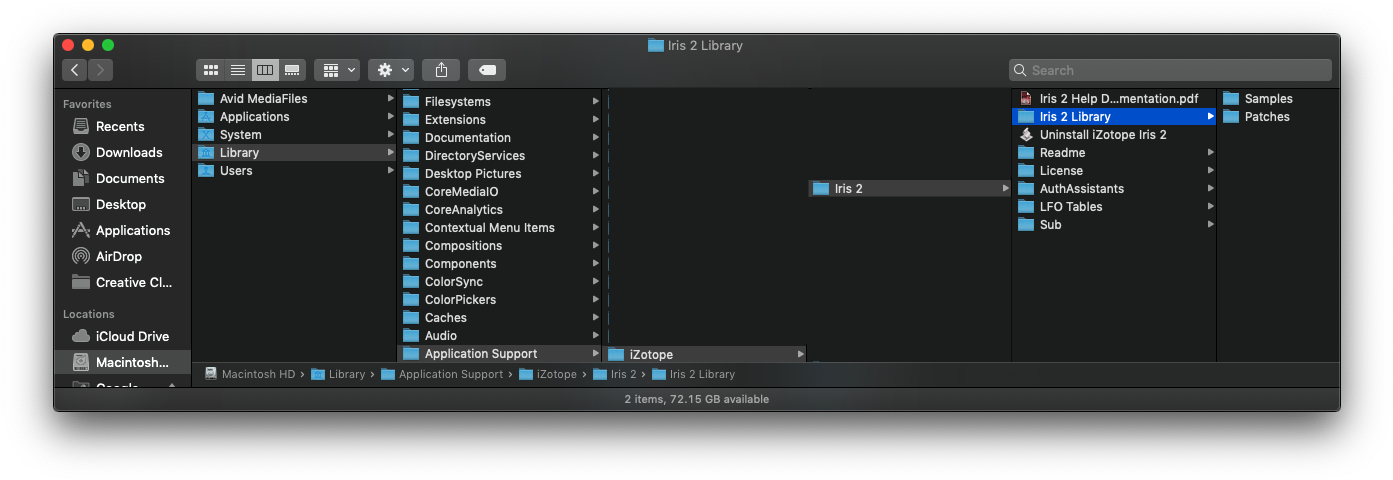Open the gear action menu
This screenshot has width=1393, height=480.
pyautogui.click(x=391, y=70)
